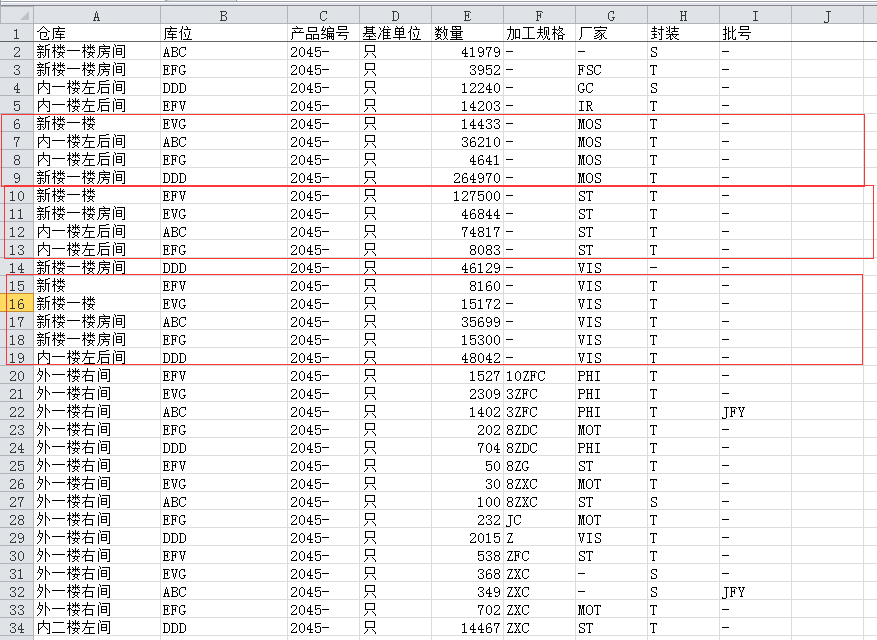Select the 10ZFC specification cell

pyautogui.click(x=538, y=375)
